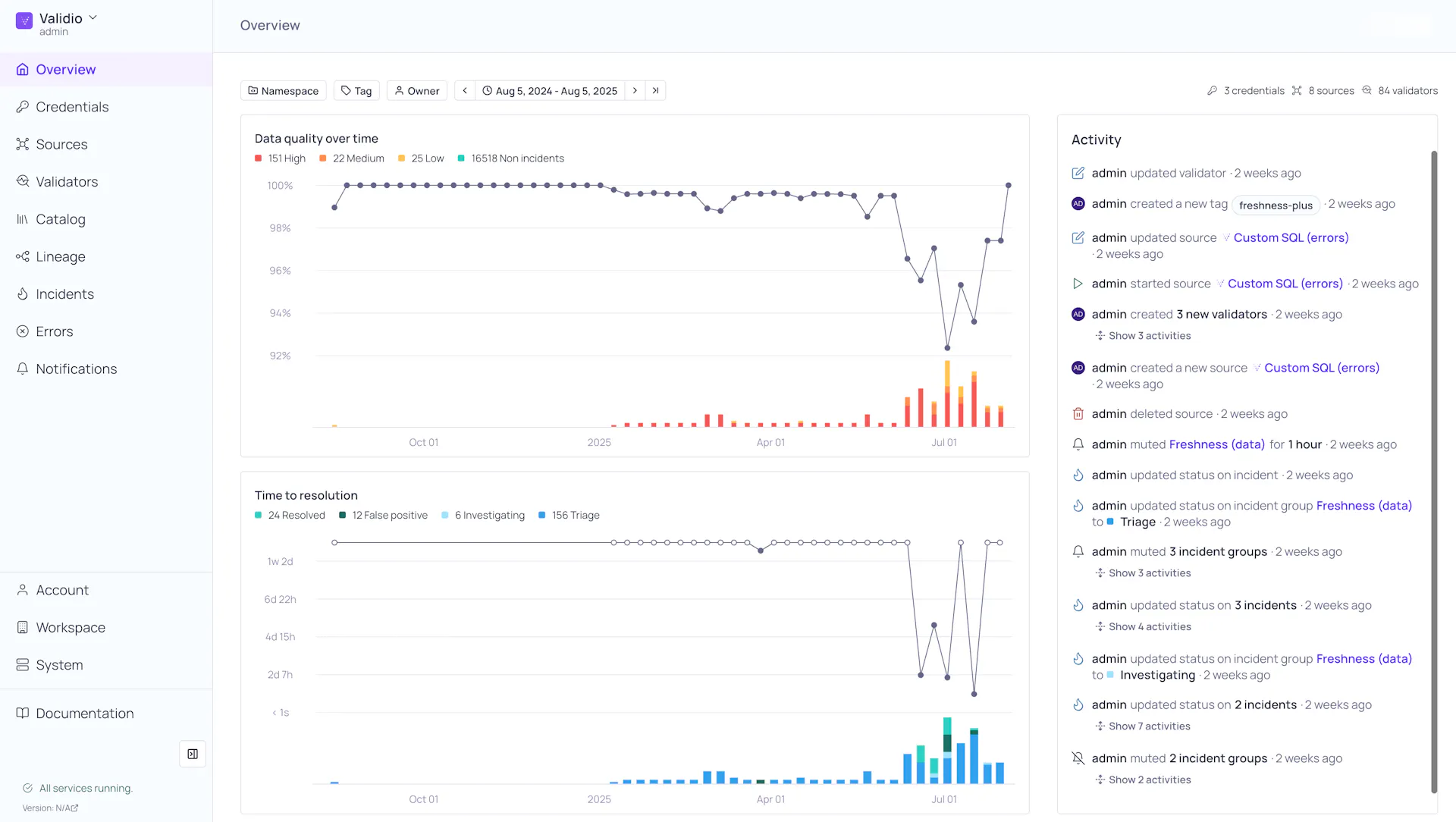Collapse the sidebar with the panel icon

pyautogui.click(x=193, y=754)
